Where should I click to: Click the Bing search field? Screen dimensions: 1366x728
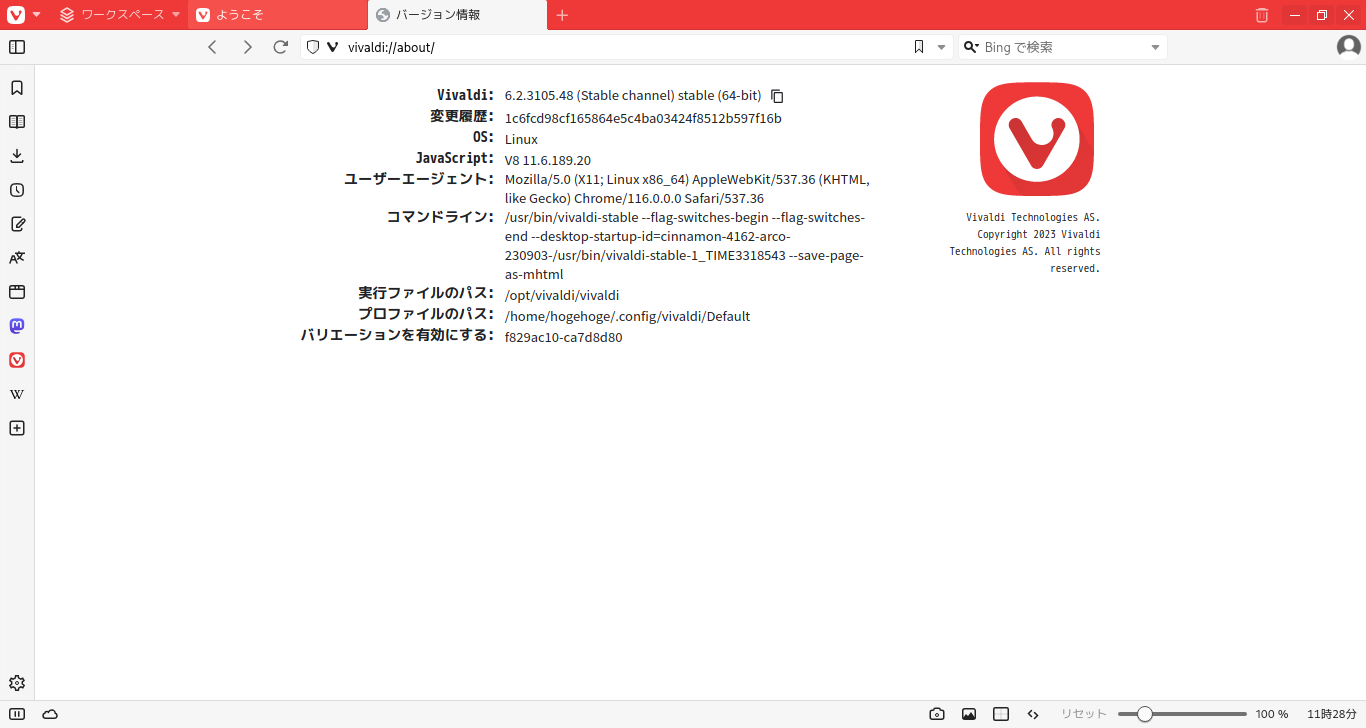(1063, 47)
